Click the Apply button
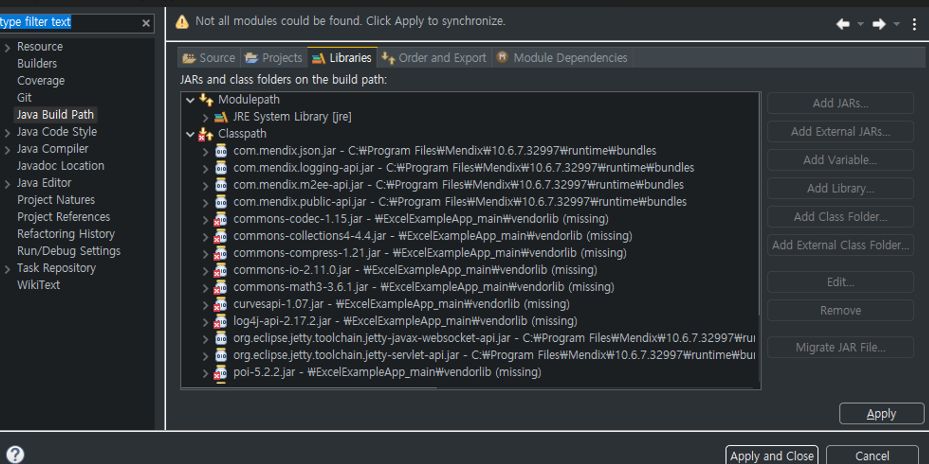The image size is (929, 464). coord(882,414)
